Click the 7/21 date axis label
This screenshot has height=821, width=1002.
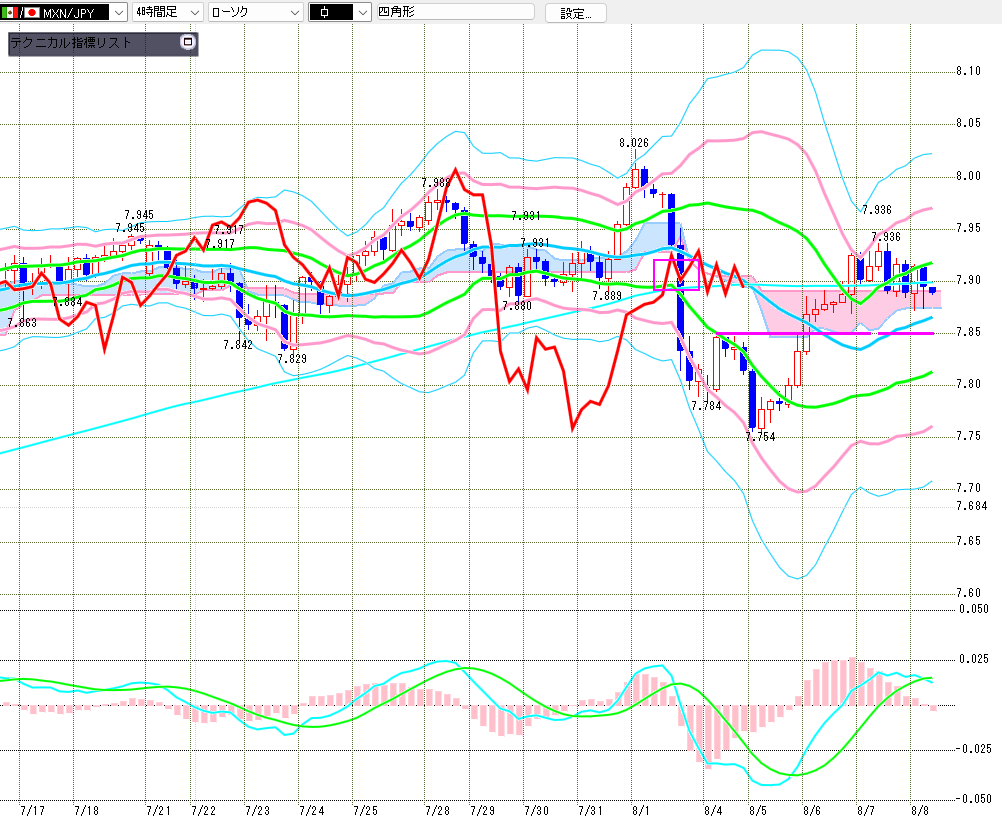[158, 811]
